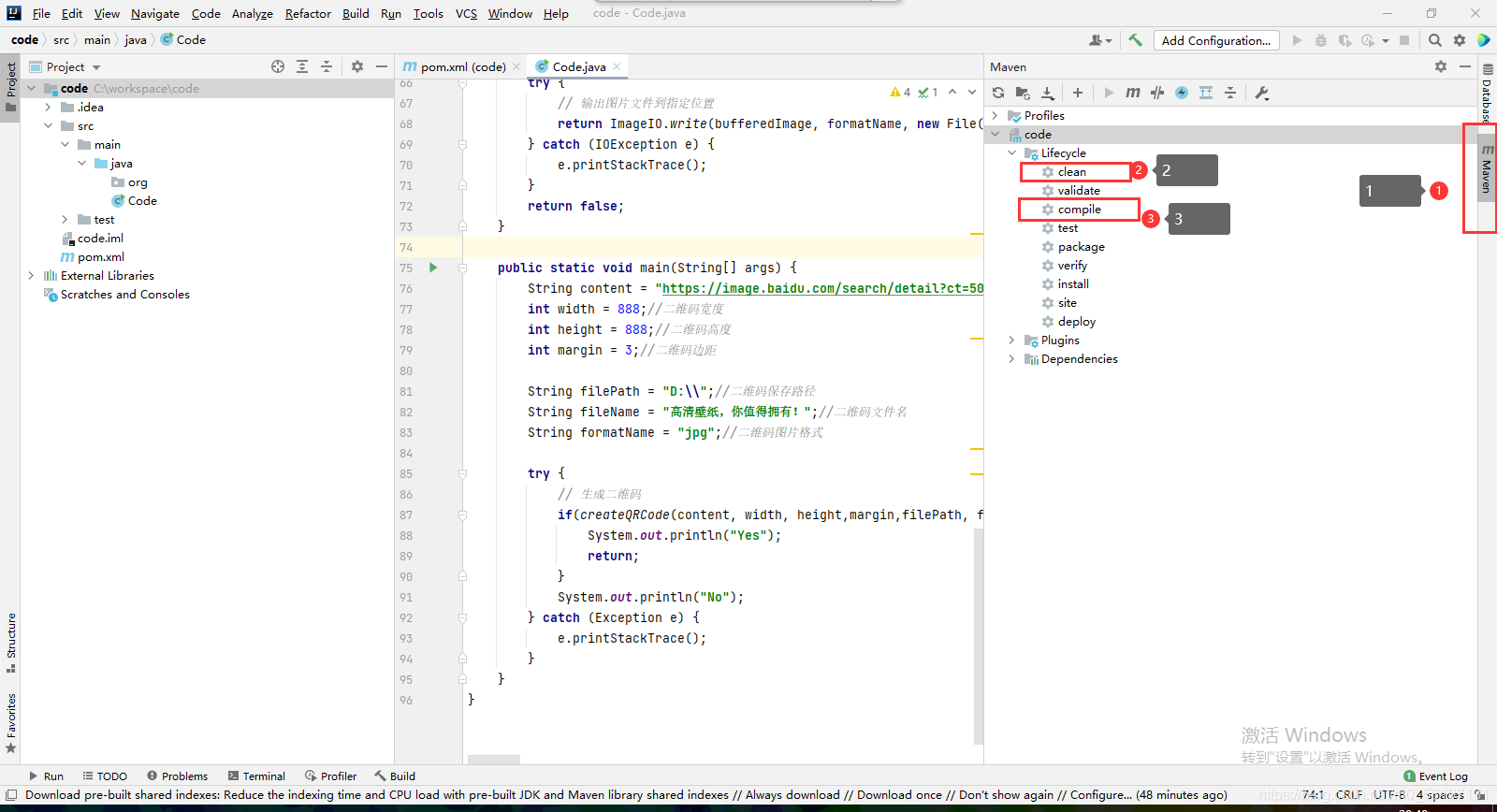1497x812 pixels.
Task: Click editor horizontal scrollbar
Action: [494, 759]
